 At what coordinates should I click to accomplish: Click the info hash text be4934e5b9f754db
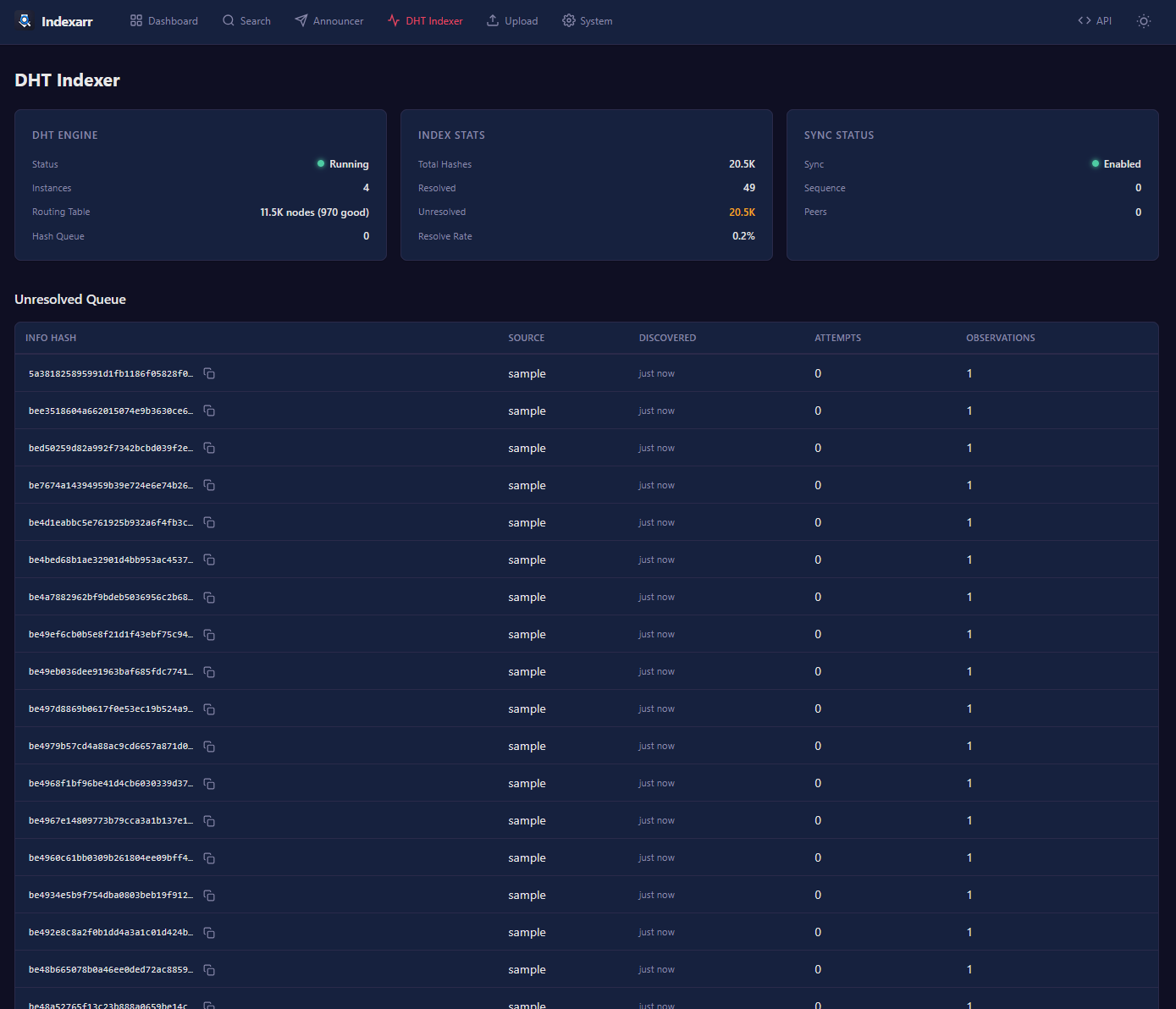[110, 896]
